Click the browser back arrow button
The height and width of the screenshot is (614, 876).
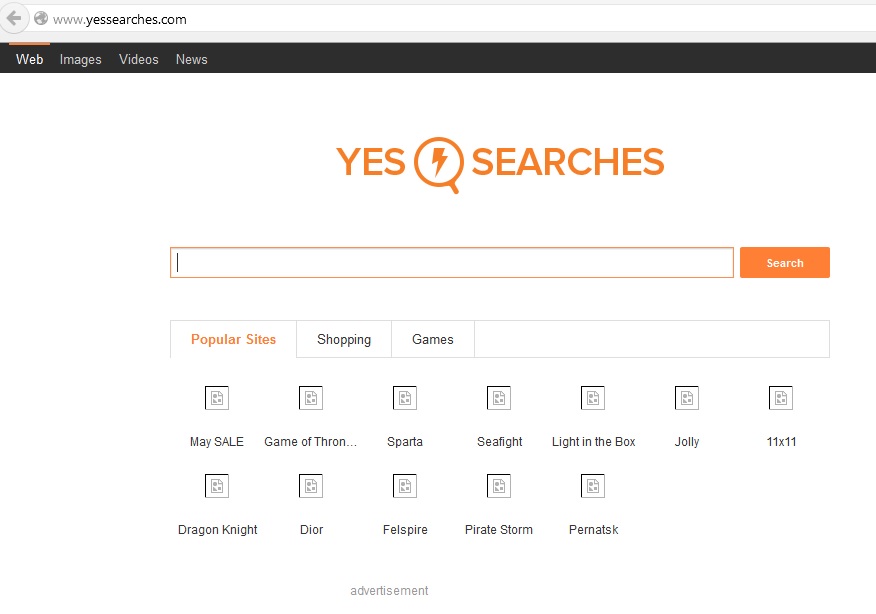pos(13,18)
